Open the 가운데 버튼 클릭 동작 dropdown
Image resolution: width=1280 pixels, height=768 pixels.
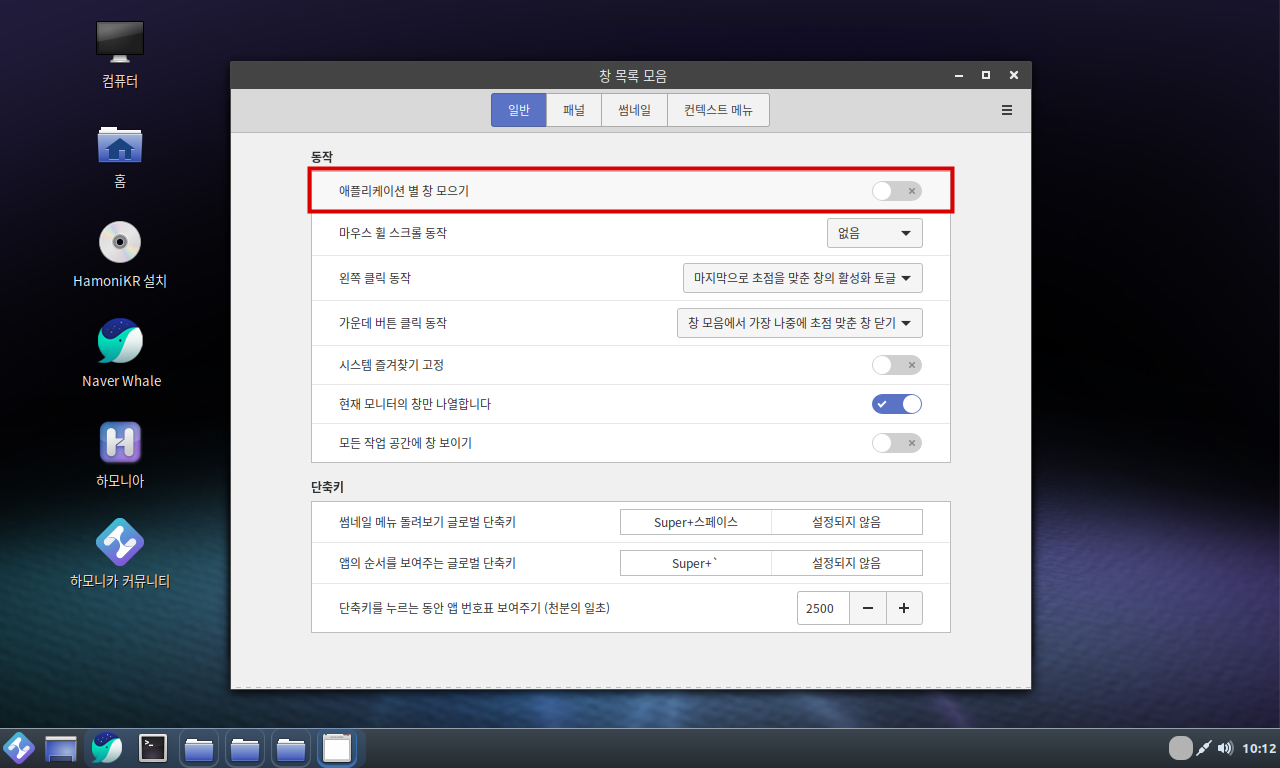800,323
